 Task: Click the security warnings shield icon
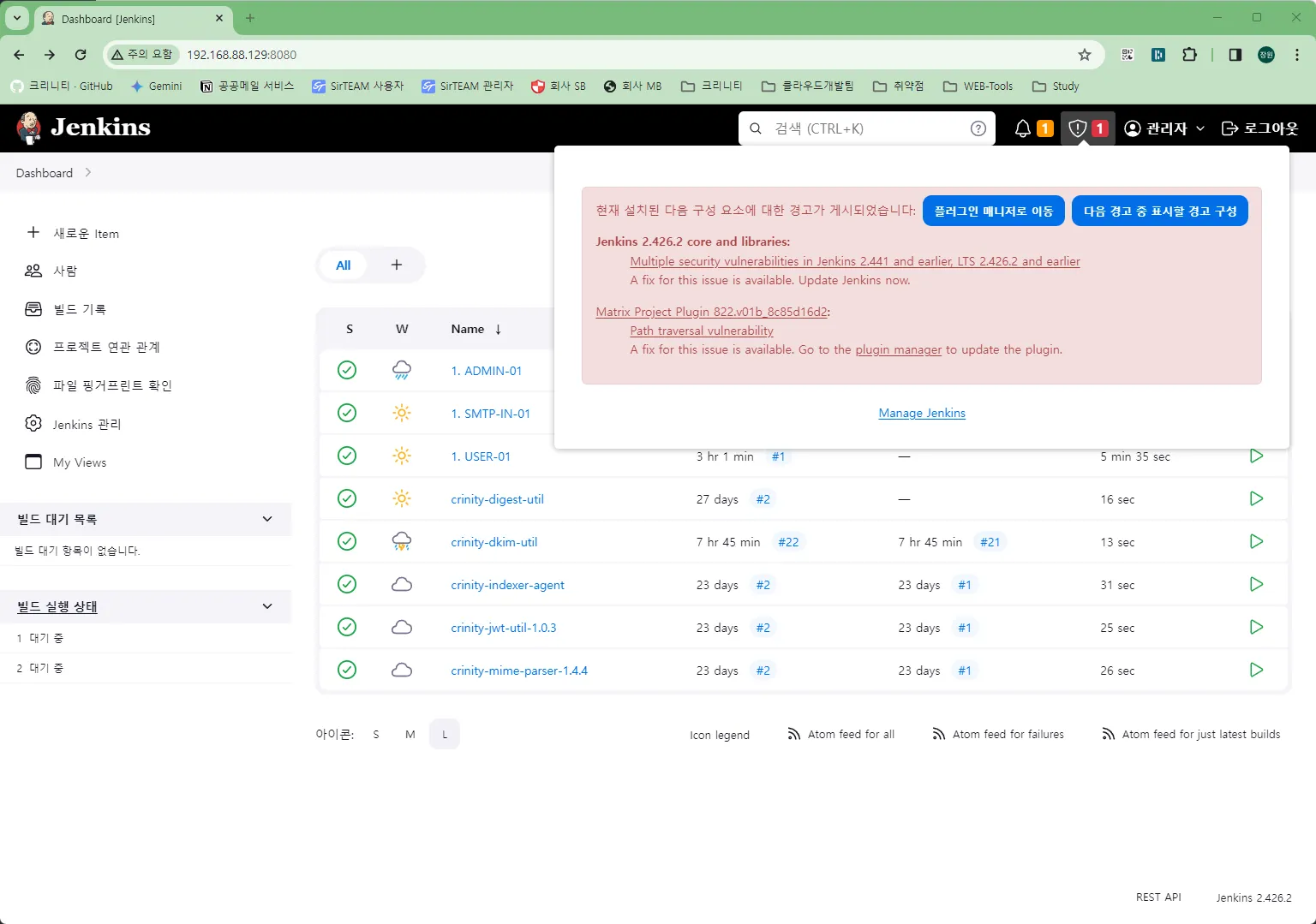1078,128
